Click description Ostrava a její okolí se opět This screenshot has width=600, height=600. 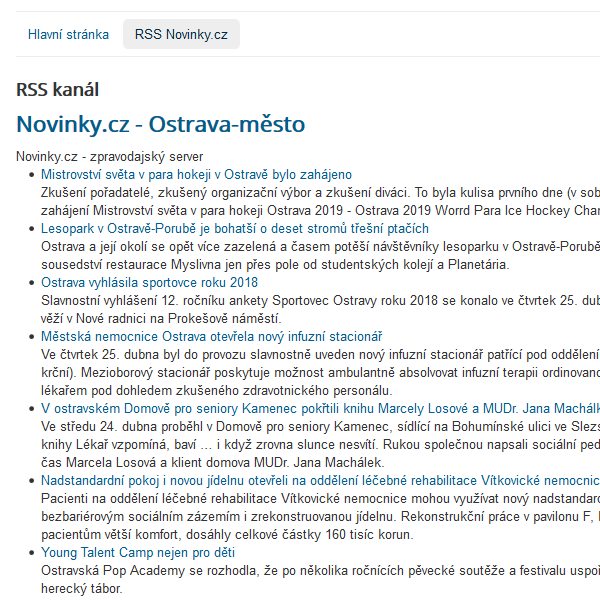pyautogui.click(x=320, y=247)
